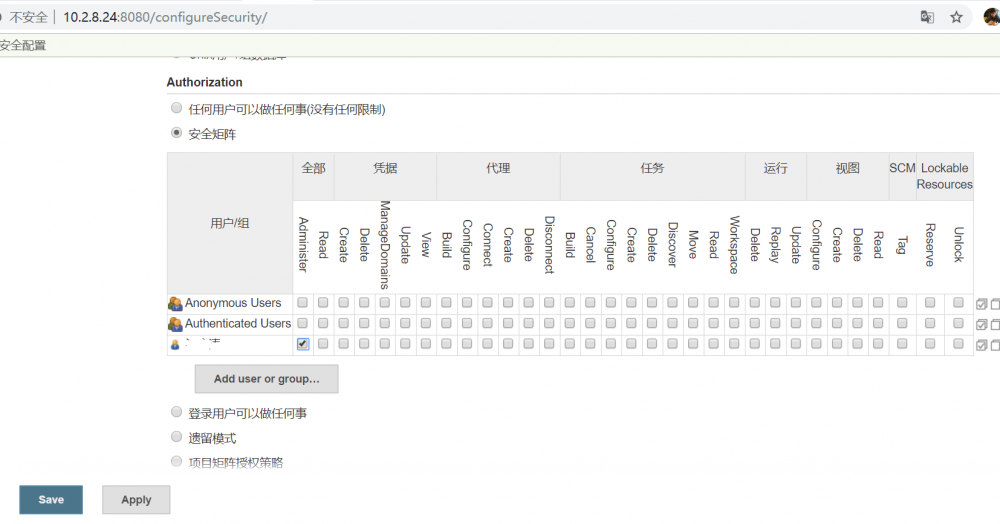Screen dimensions: 1000x524
Task: Click Add user or group button
Action: point(267,379)
